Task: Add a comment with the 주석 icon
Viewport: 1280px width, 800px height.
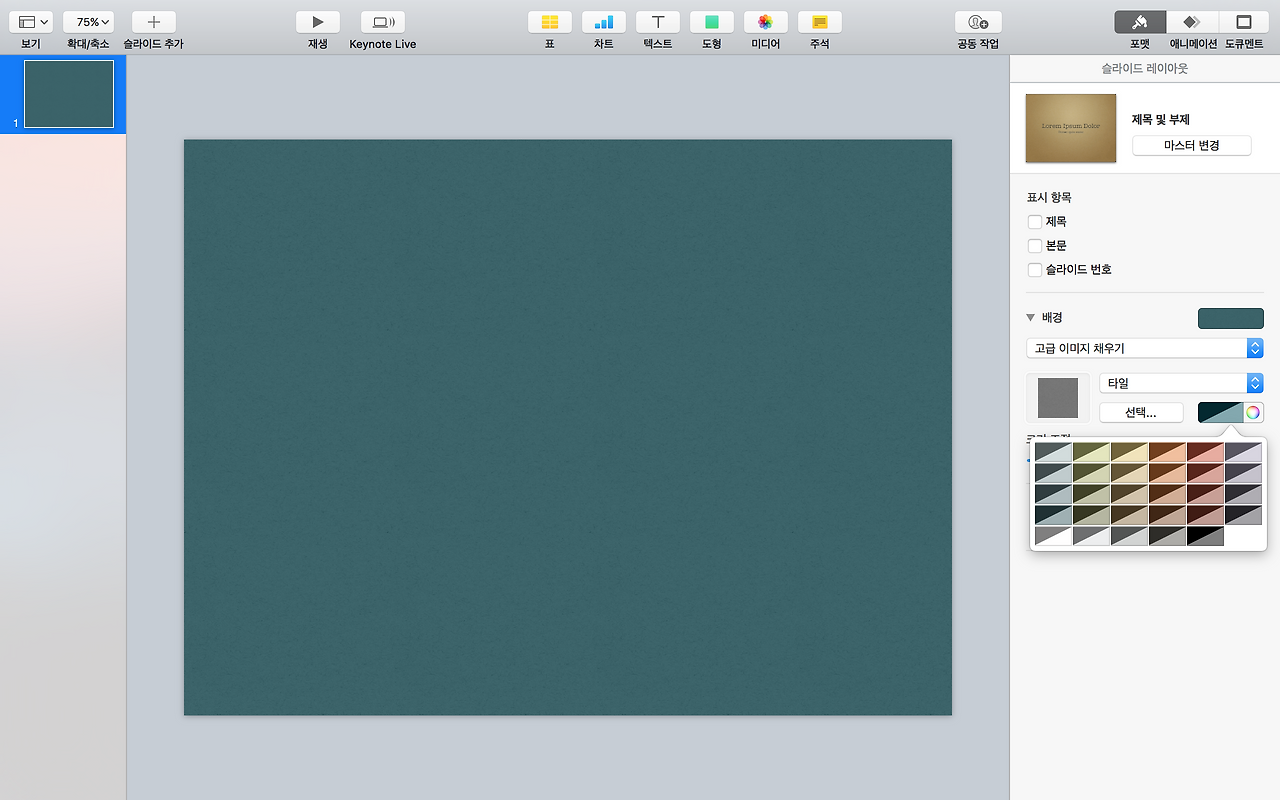Action: [x=820, y=22]
